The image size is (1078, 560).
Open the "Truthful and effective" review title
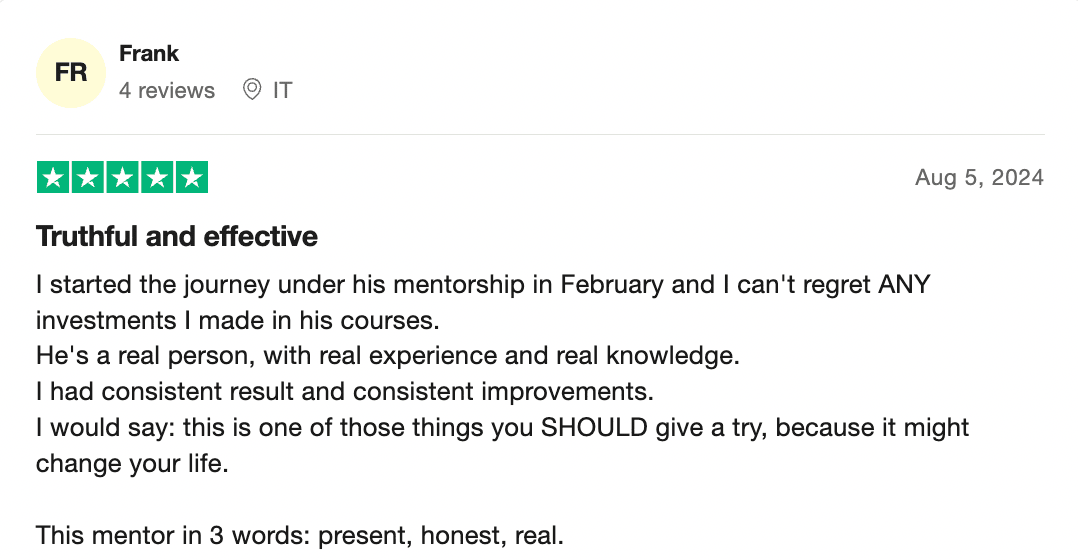(177, 237)
